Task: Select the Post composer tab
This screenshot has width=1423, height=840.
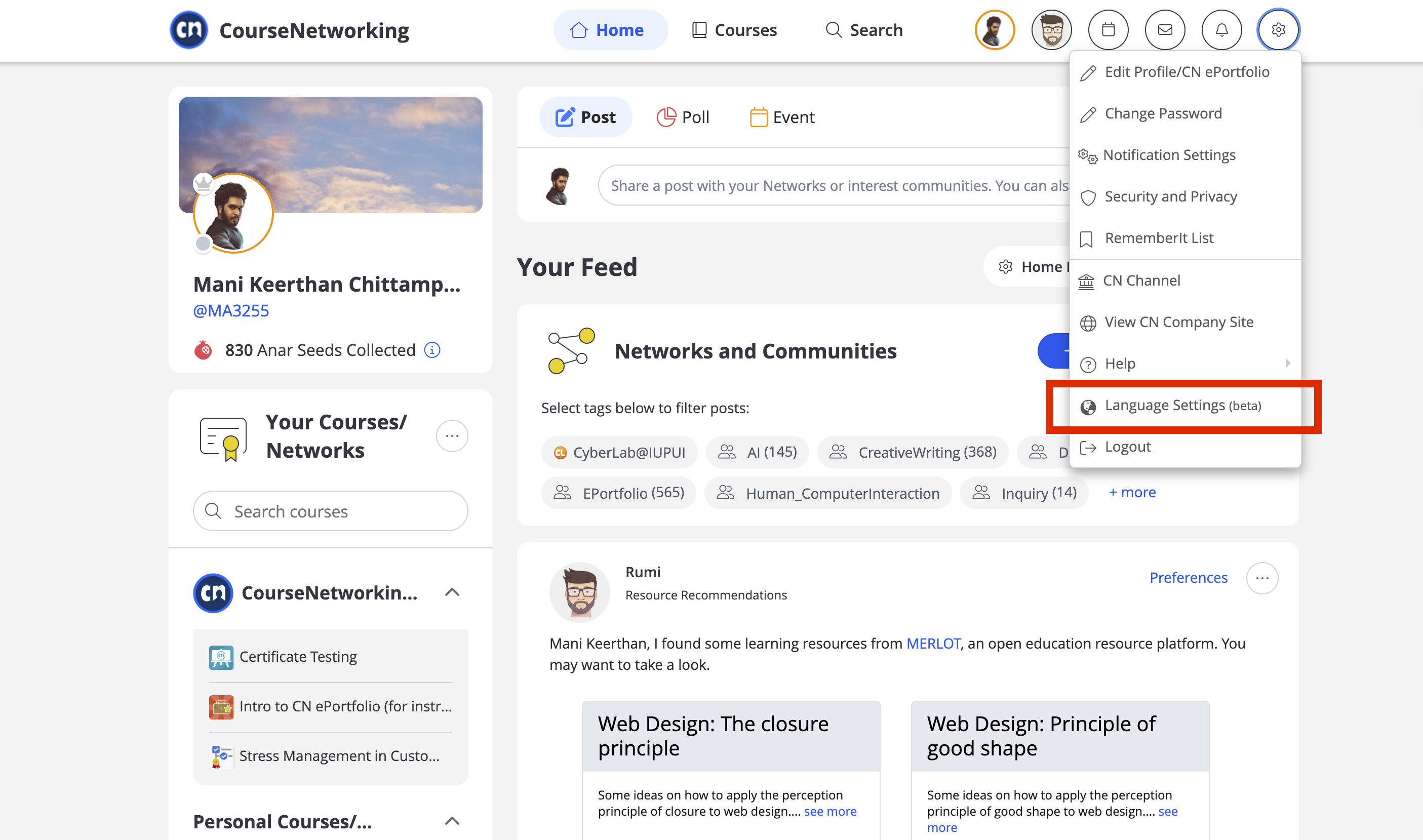Action: (x=585, y=117)
